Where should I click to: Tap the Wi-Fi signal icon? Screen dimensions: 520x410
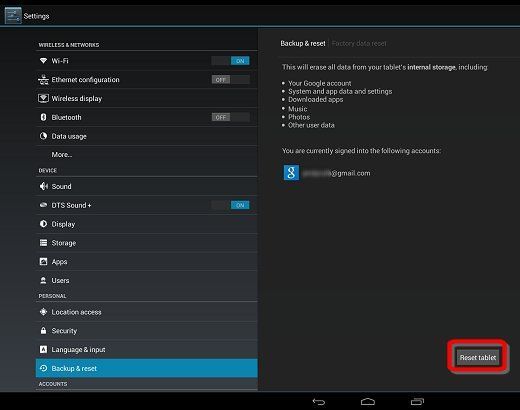point(43,61)
